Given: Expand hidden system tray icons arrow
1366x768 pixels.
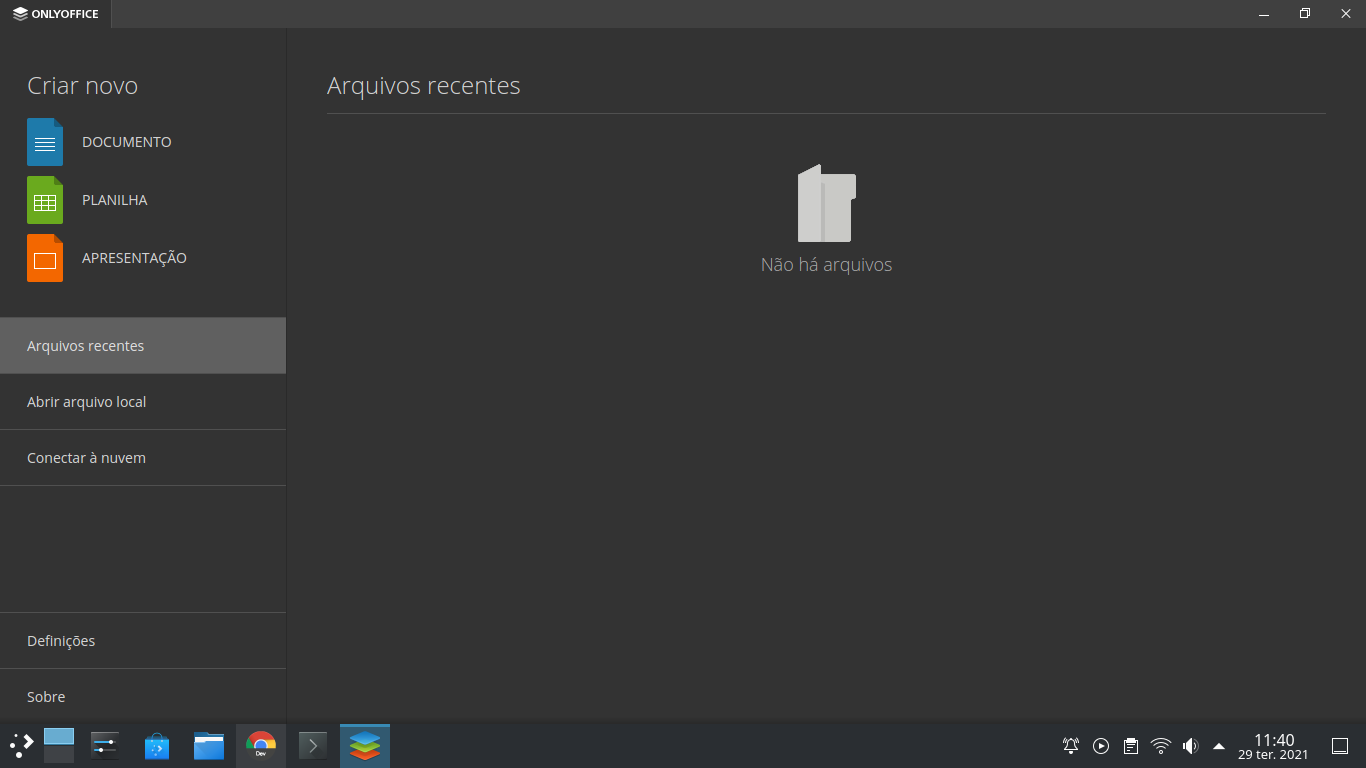Looking at the screenshot, I should click(x=1219, y=745).
